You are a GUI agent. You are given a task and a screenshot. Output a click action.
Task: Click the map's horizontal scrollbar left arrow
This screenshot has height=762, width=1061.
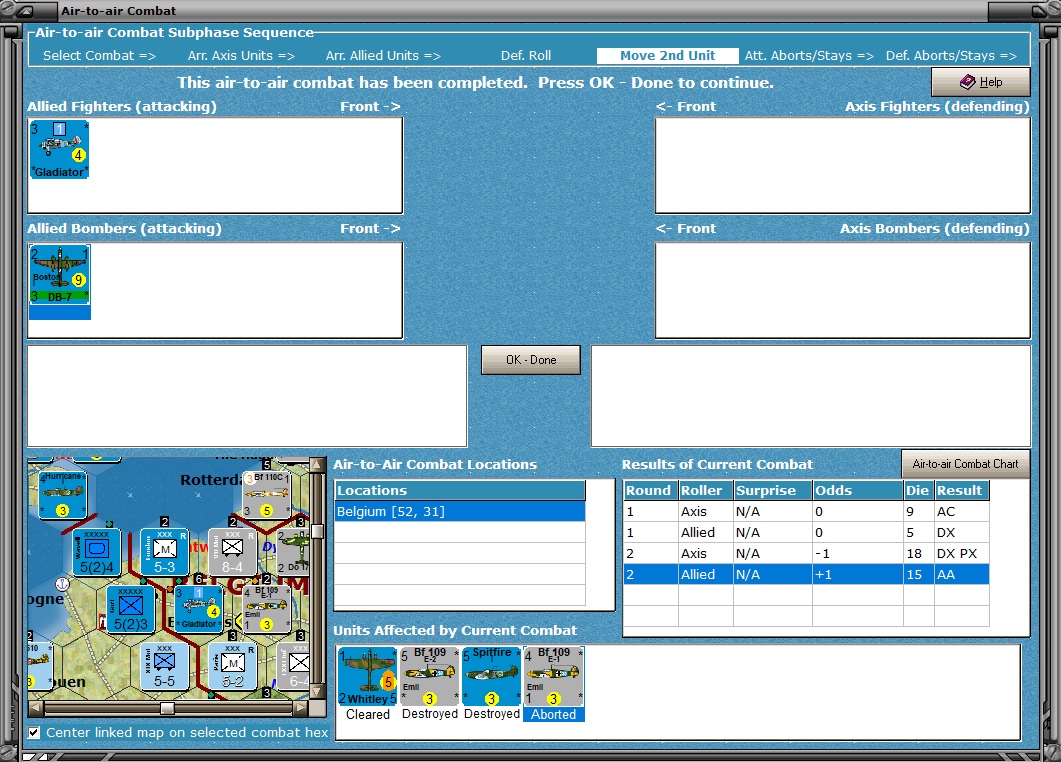(37, 708)
